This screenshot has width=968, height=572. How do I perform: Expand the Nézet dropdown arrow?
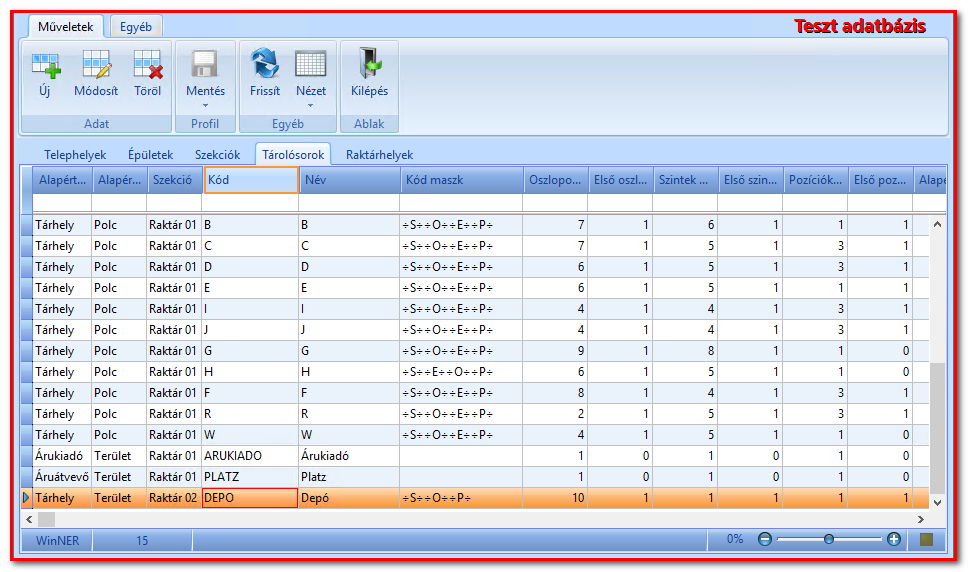(311, 106)
